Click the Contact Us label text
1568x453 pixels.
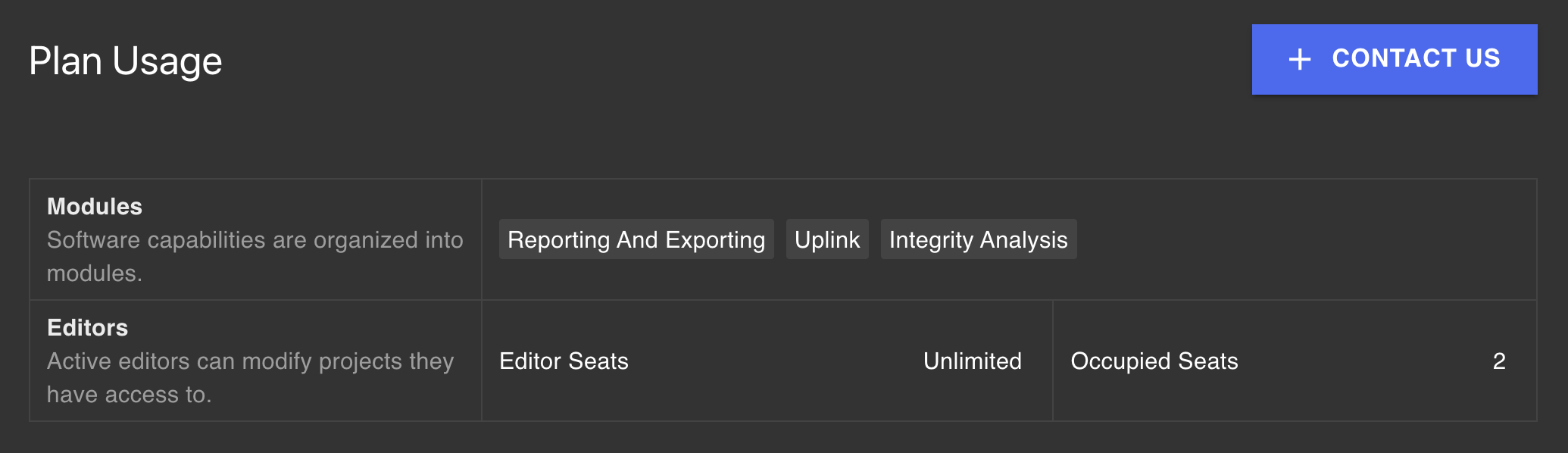click(x=1416, y=58)
